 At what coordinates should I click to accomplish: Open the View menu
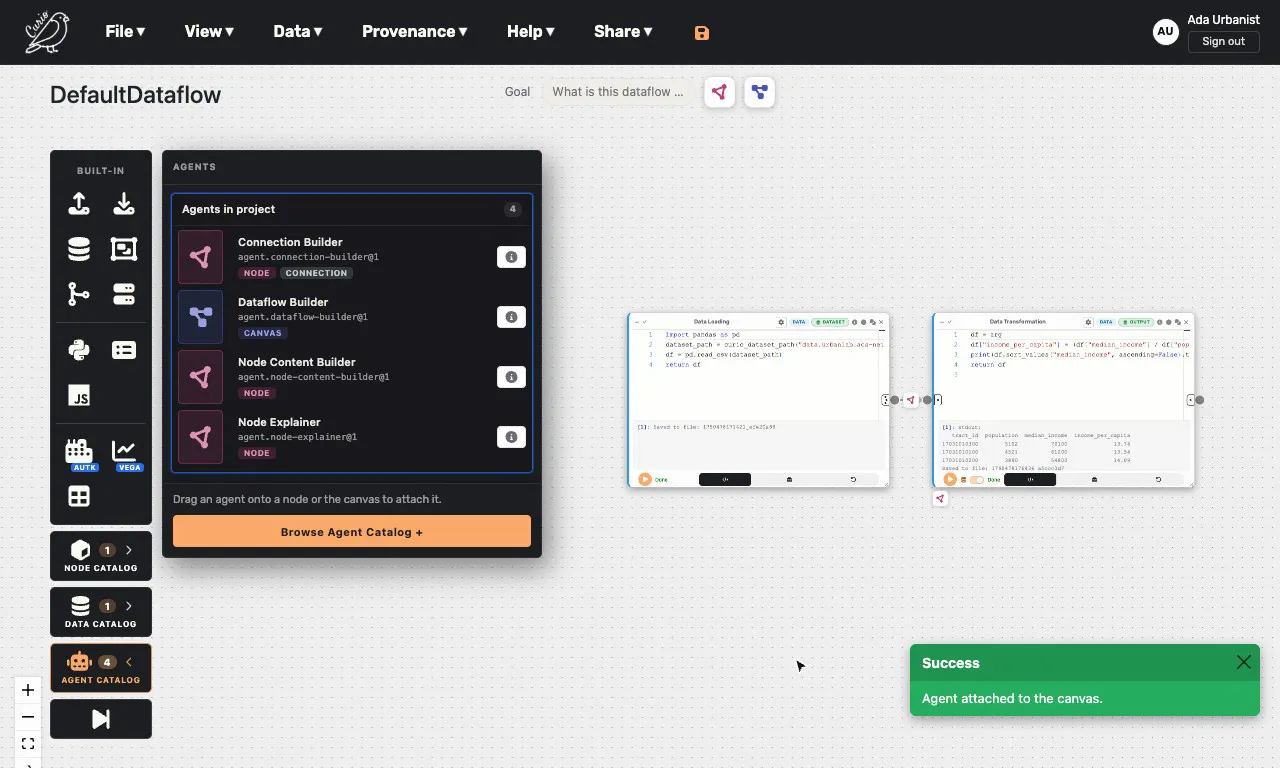(209, 31)
